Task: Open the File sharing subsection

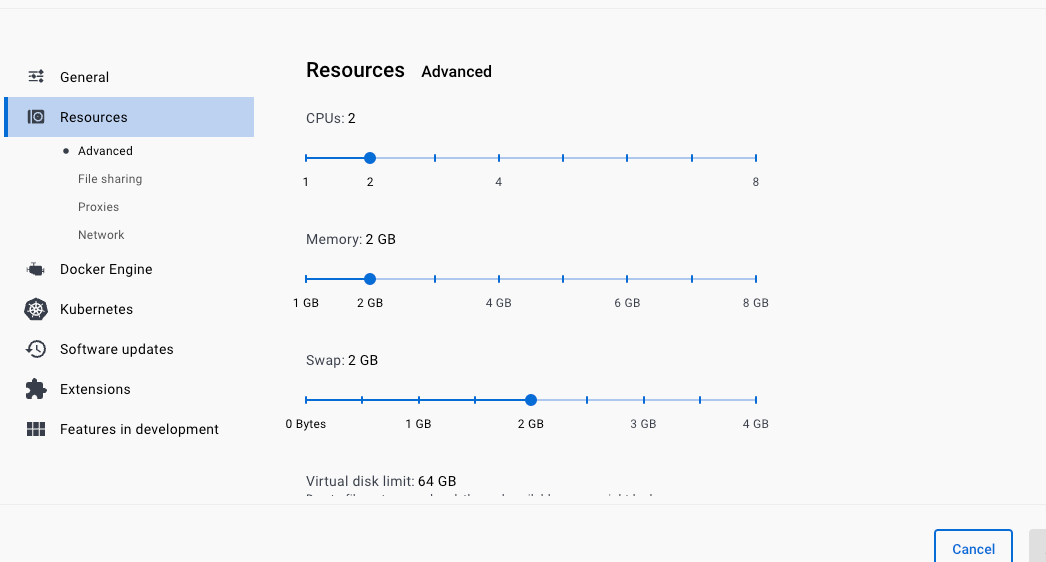Action: click(110, 179)
